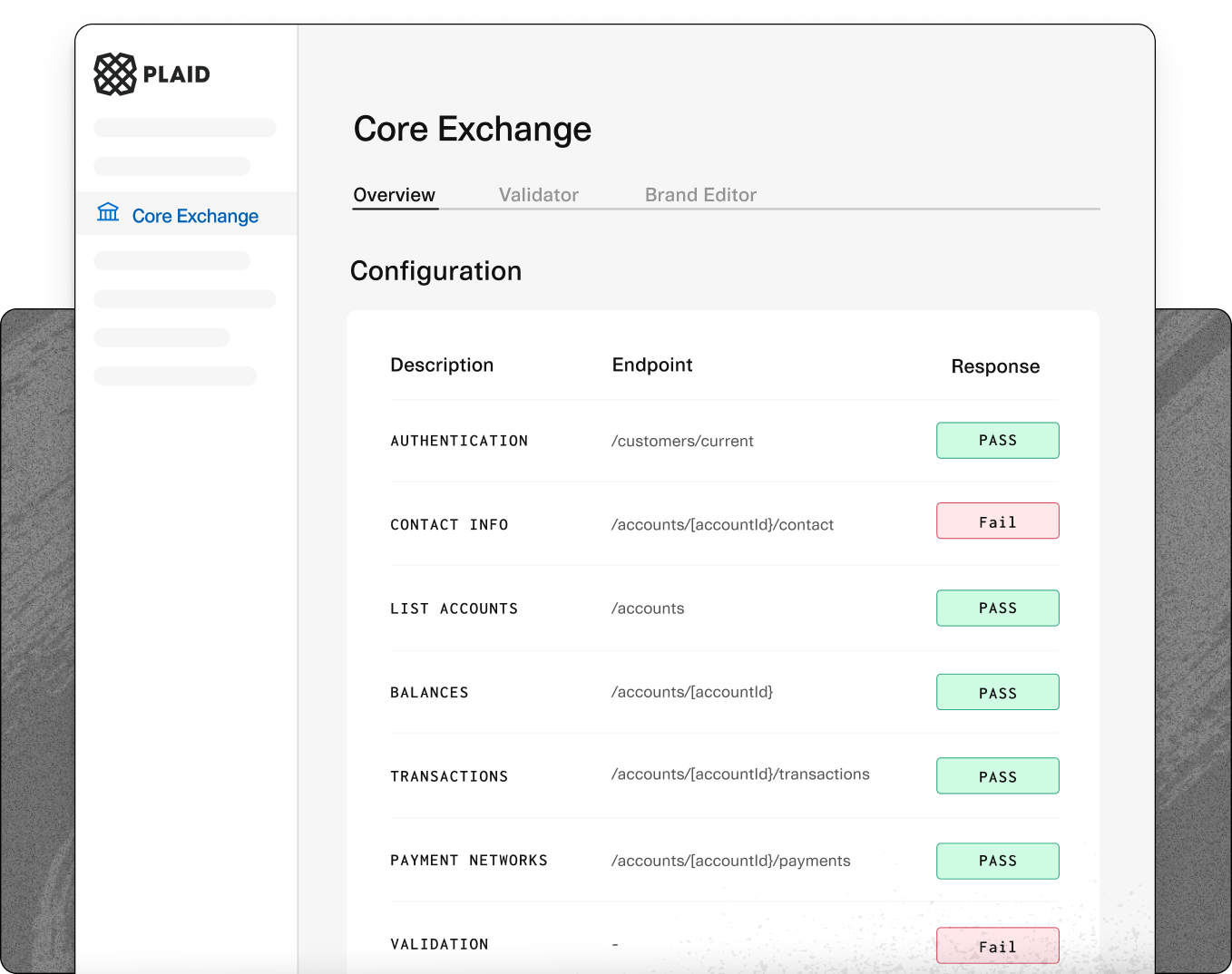Viewport: 1232px width, 974px height.
Task: Select the /accounts endpoint text
Action: click(647, 608)
